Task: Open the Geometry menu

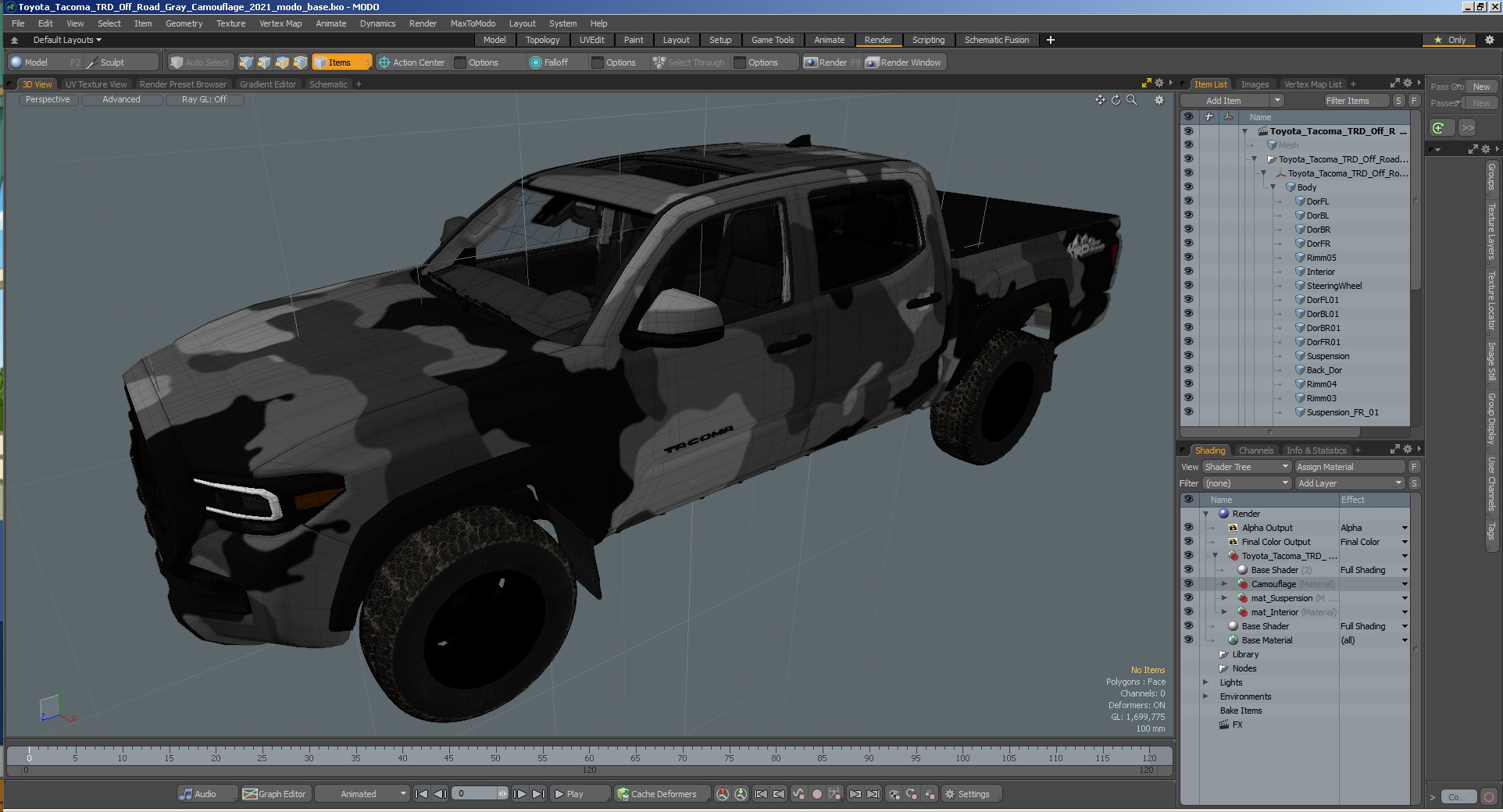Action: click(x=184, y=23)
